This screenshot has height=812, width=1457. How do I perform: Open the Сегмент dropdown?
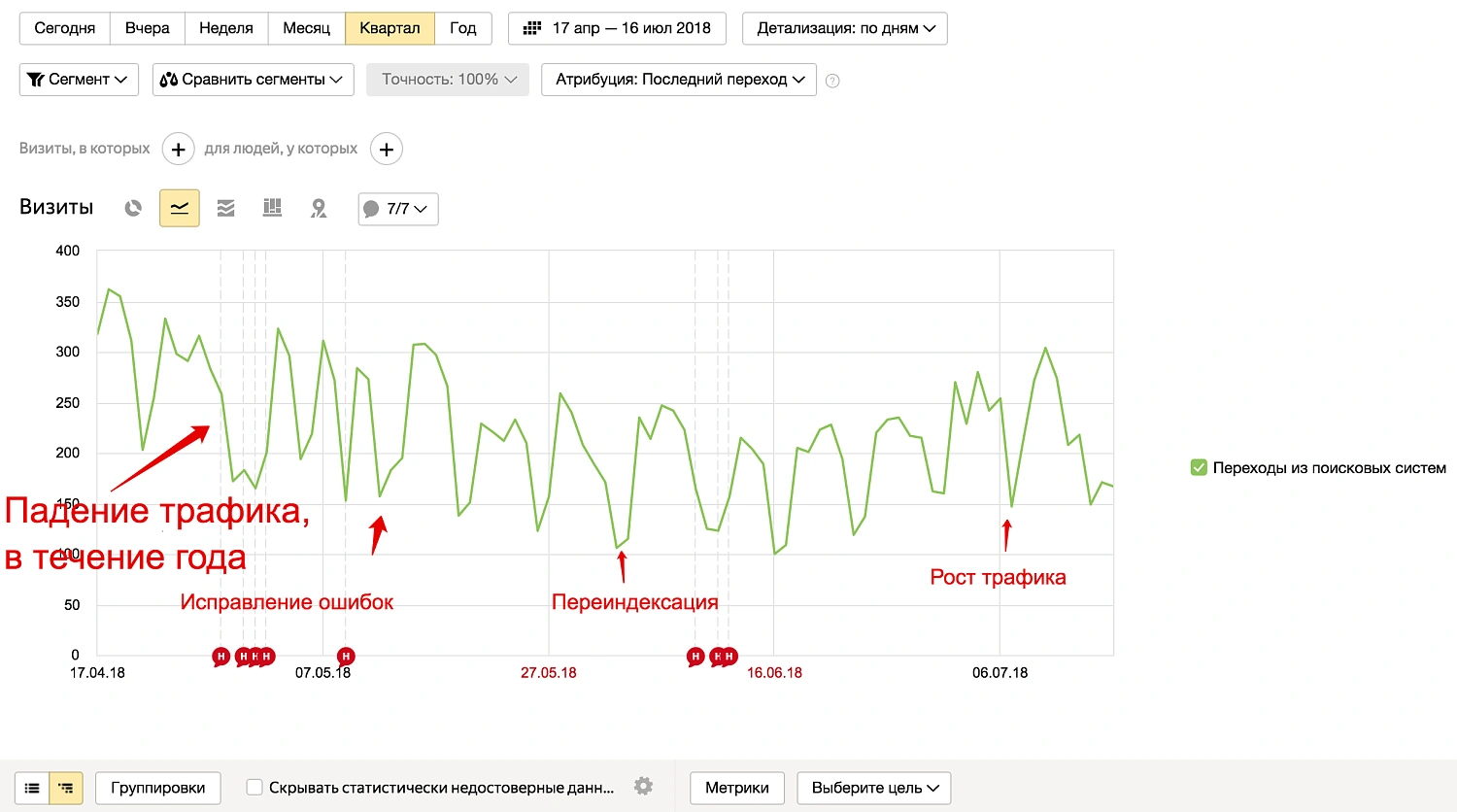coord(79,80)
